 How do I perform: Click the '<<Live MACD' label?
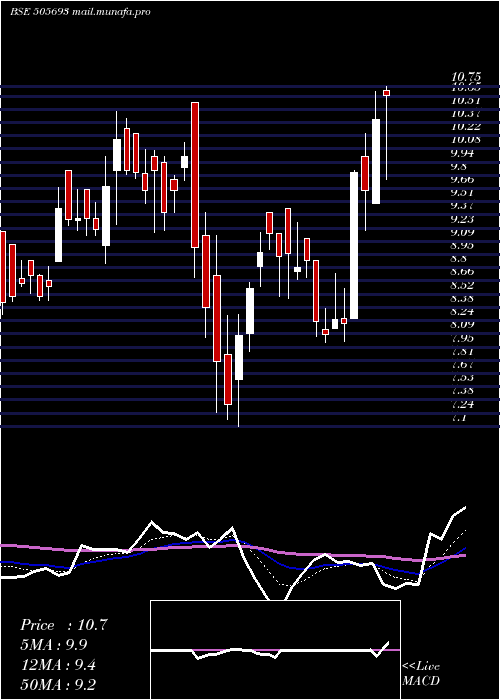(421, 674)
